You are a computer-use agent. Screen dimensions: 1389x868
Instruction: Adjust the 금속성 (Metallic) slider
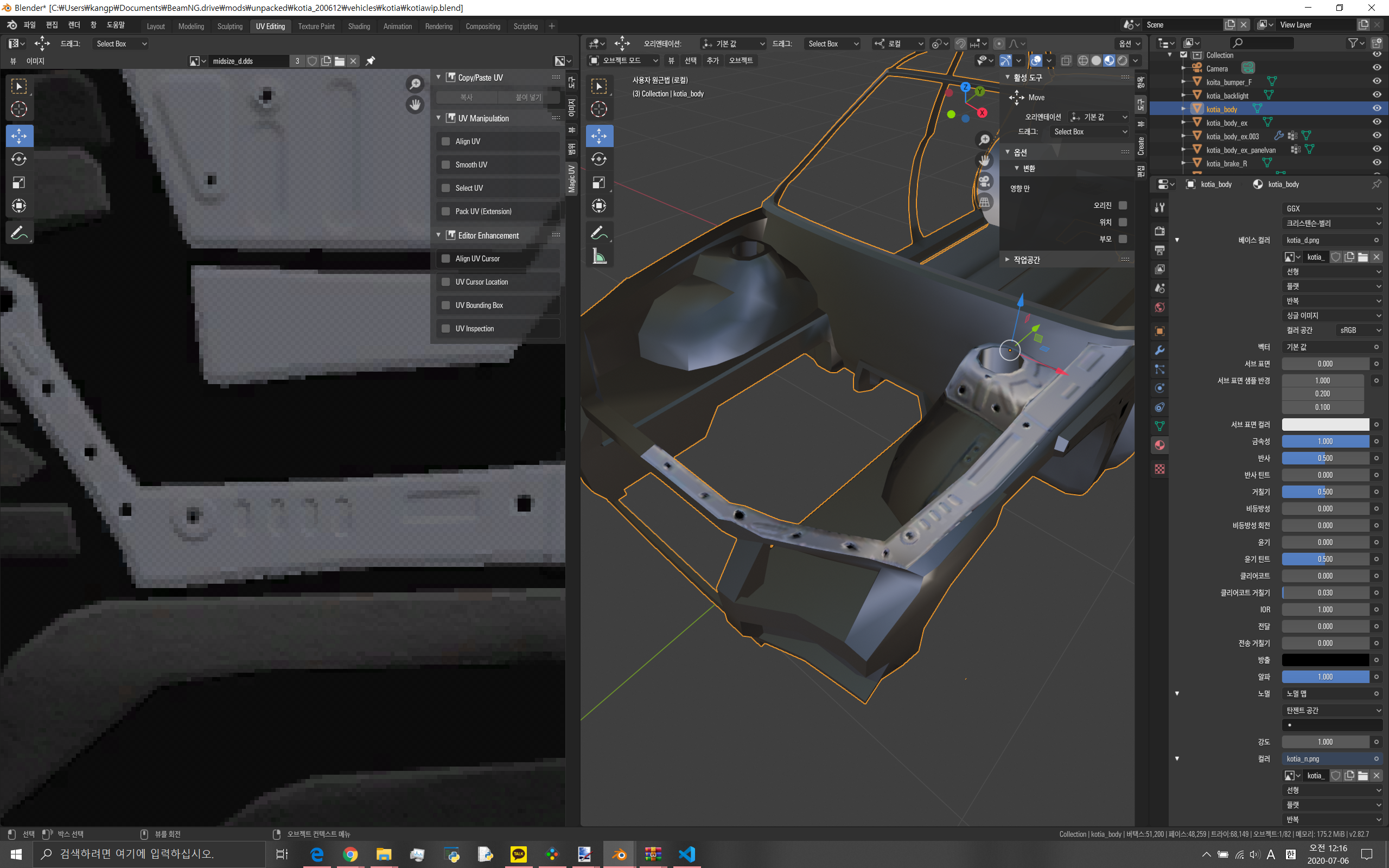click(1326, 442)
